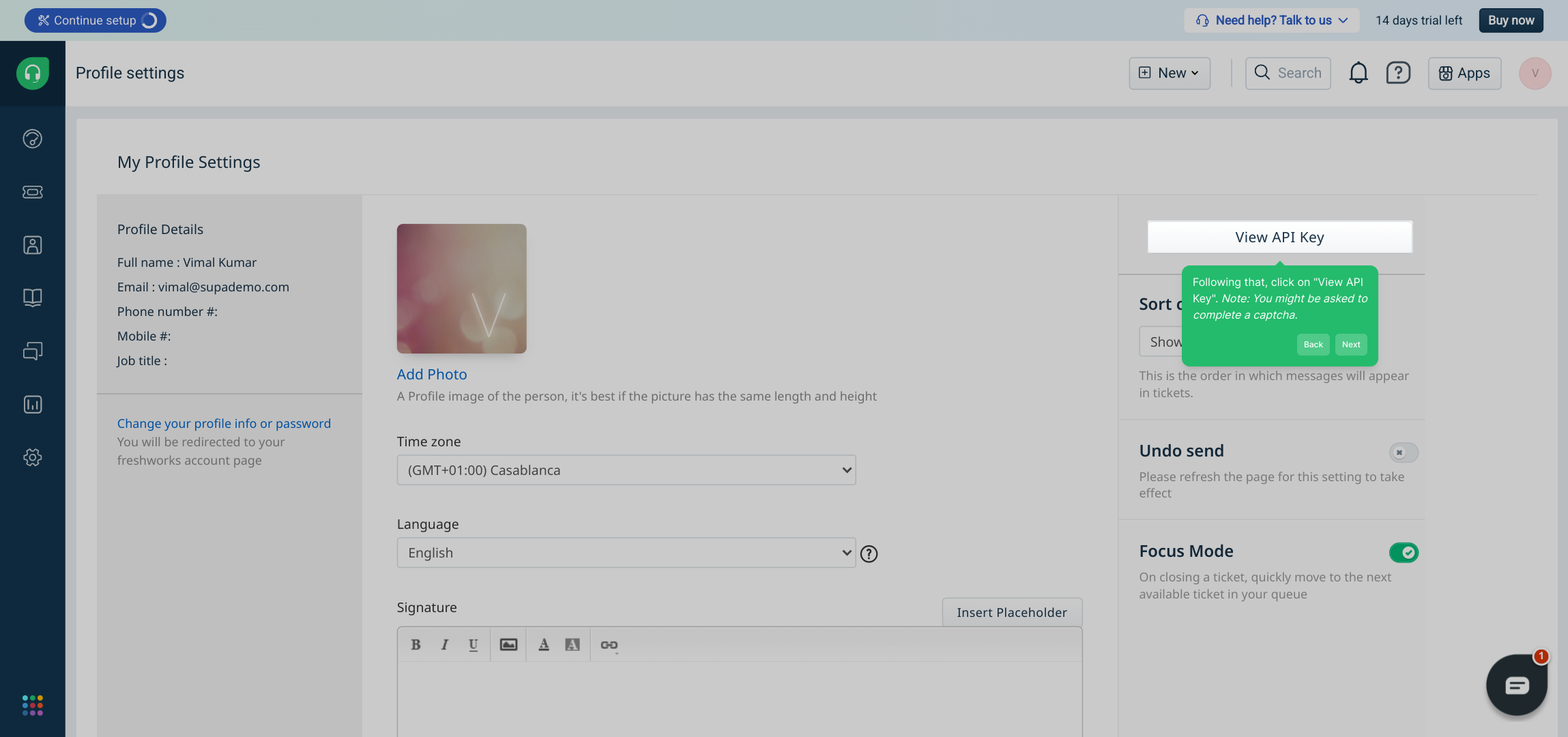
Task: Click the View API Key button
Action: pyautogui.click(x=1279, y=237)
